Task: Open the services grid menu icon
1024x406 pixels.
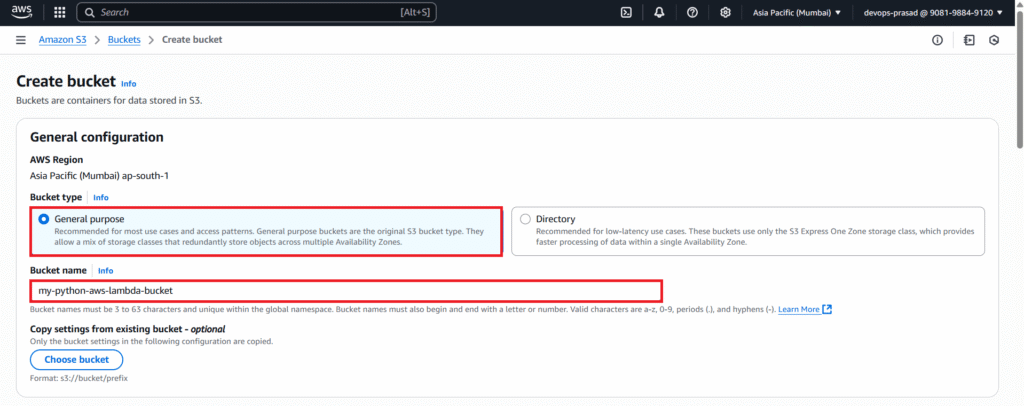Action: [x=59, y=12]
